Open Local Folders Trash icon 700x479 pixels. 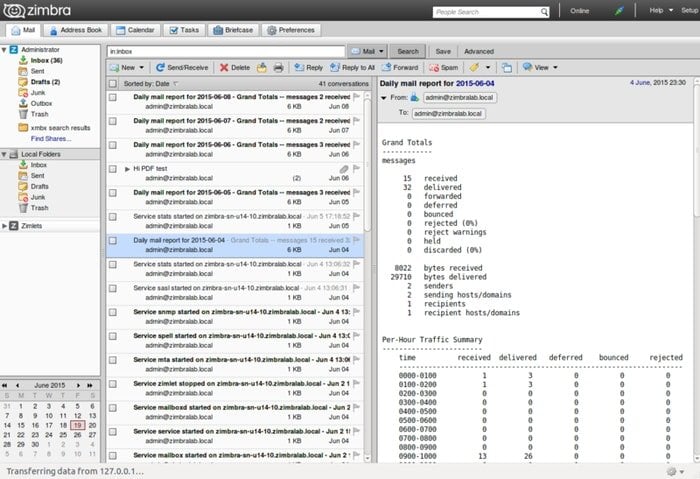click(x=23, y=208)
